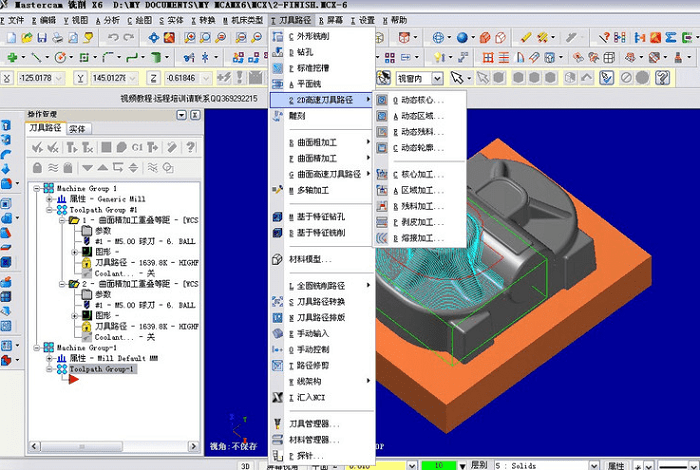700x470 pixels.
Task: Fit the geometry to screen
Action: coord(154,38)
